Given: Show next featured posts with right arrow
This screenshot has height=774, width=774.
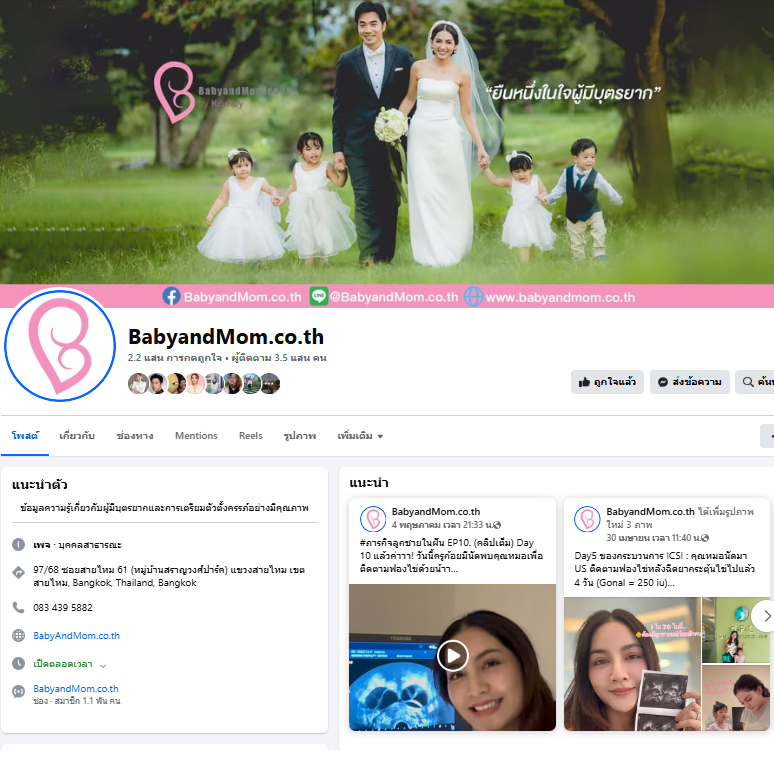Looking at the screenshot, I should point(765,616).
